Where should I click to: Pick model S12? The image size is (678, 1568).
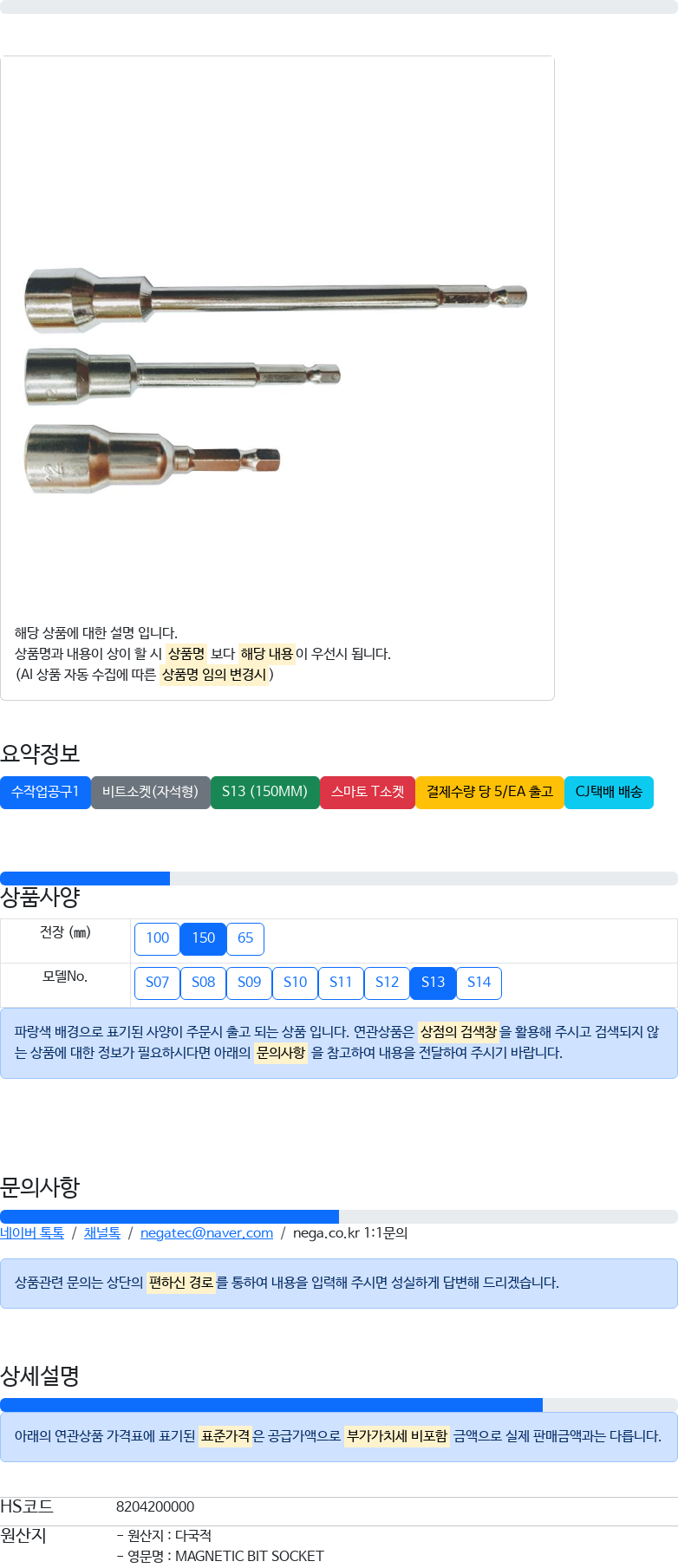(x=387, y=983)
